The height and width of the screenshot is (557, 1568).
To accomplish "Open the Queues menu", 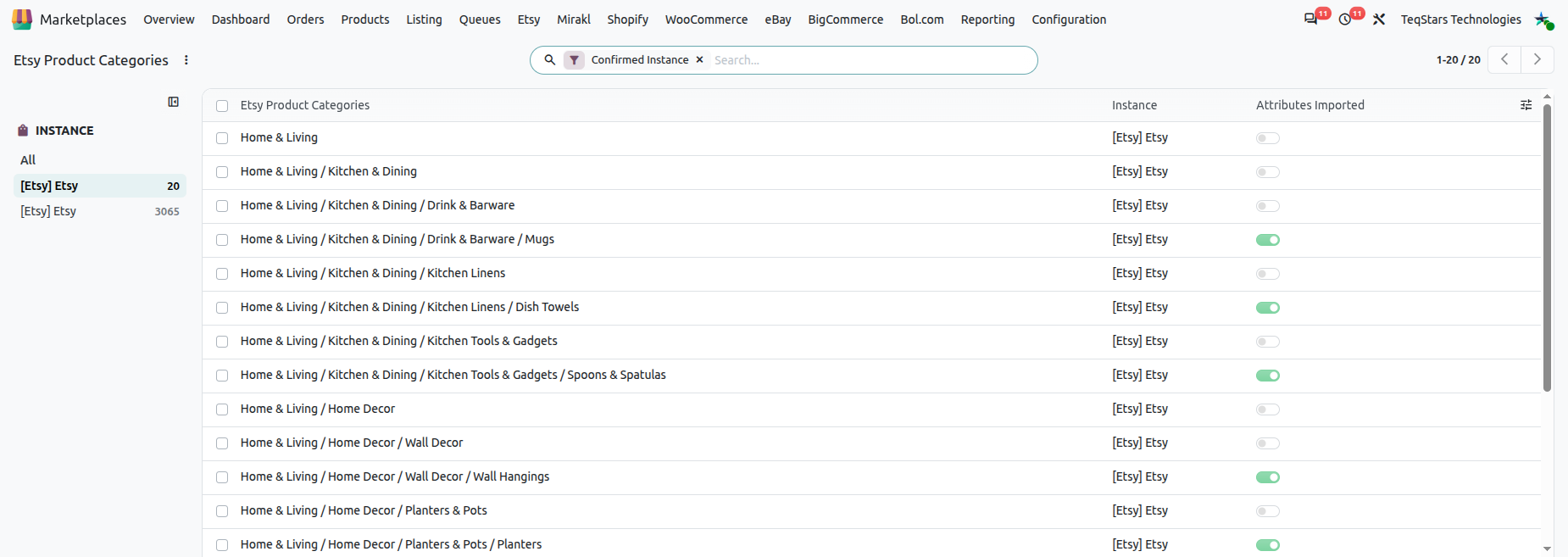I will (x=480, y=19).
